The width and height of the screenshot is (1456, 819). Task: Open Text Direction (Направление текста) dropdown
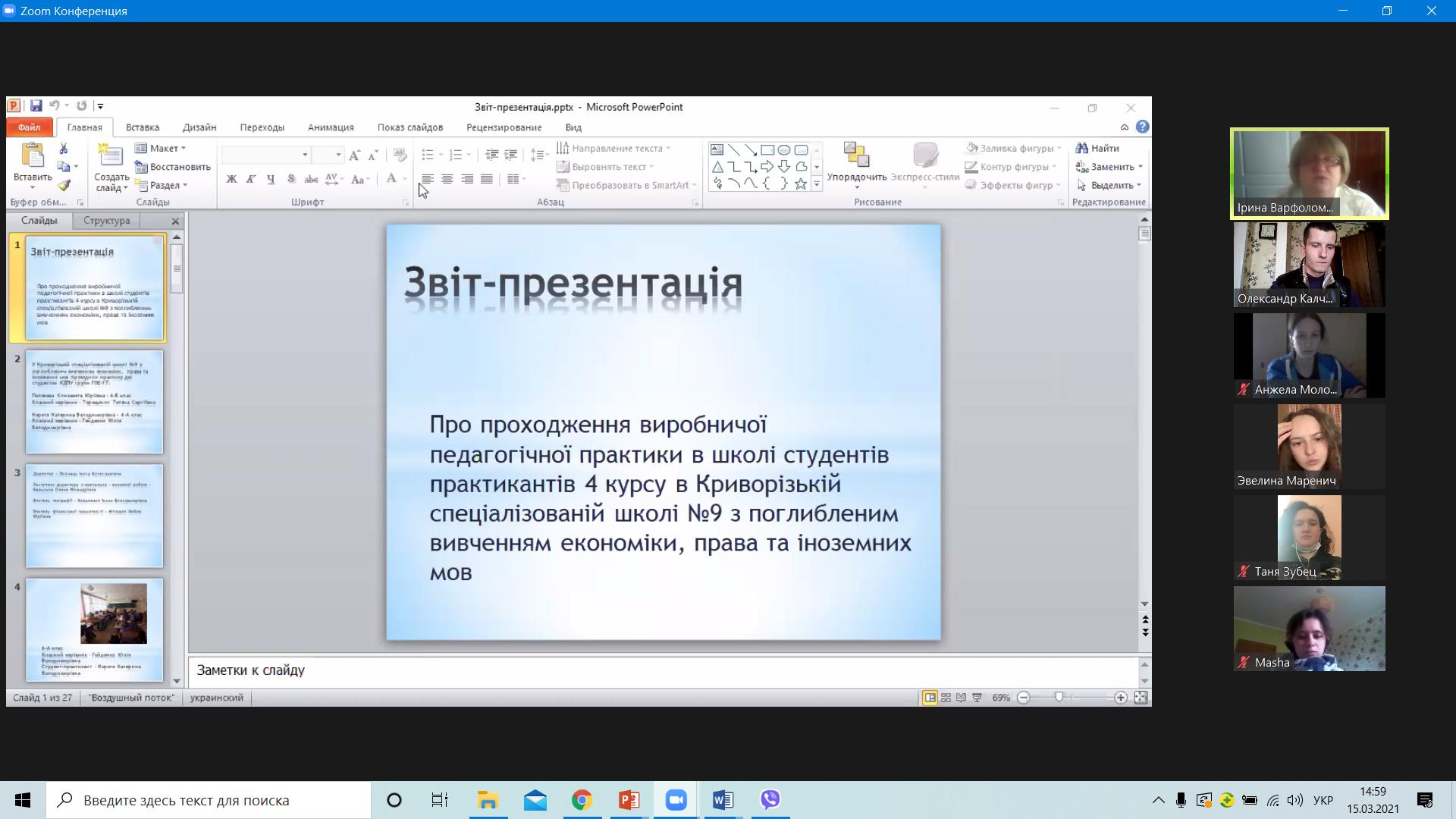[613, 149]
